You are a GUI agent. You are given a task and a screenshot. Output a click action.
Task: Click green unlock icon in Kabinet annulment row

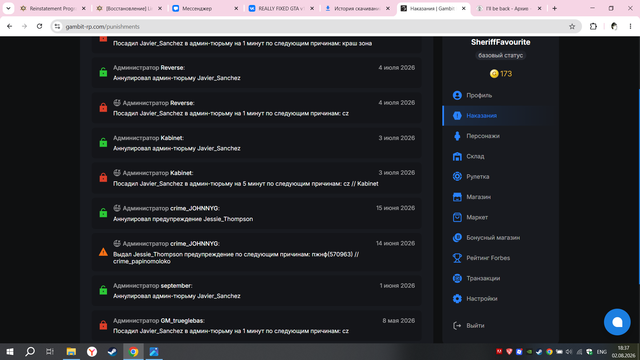(x=103, y=142)
